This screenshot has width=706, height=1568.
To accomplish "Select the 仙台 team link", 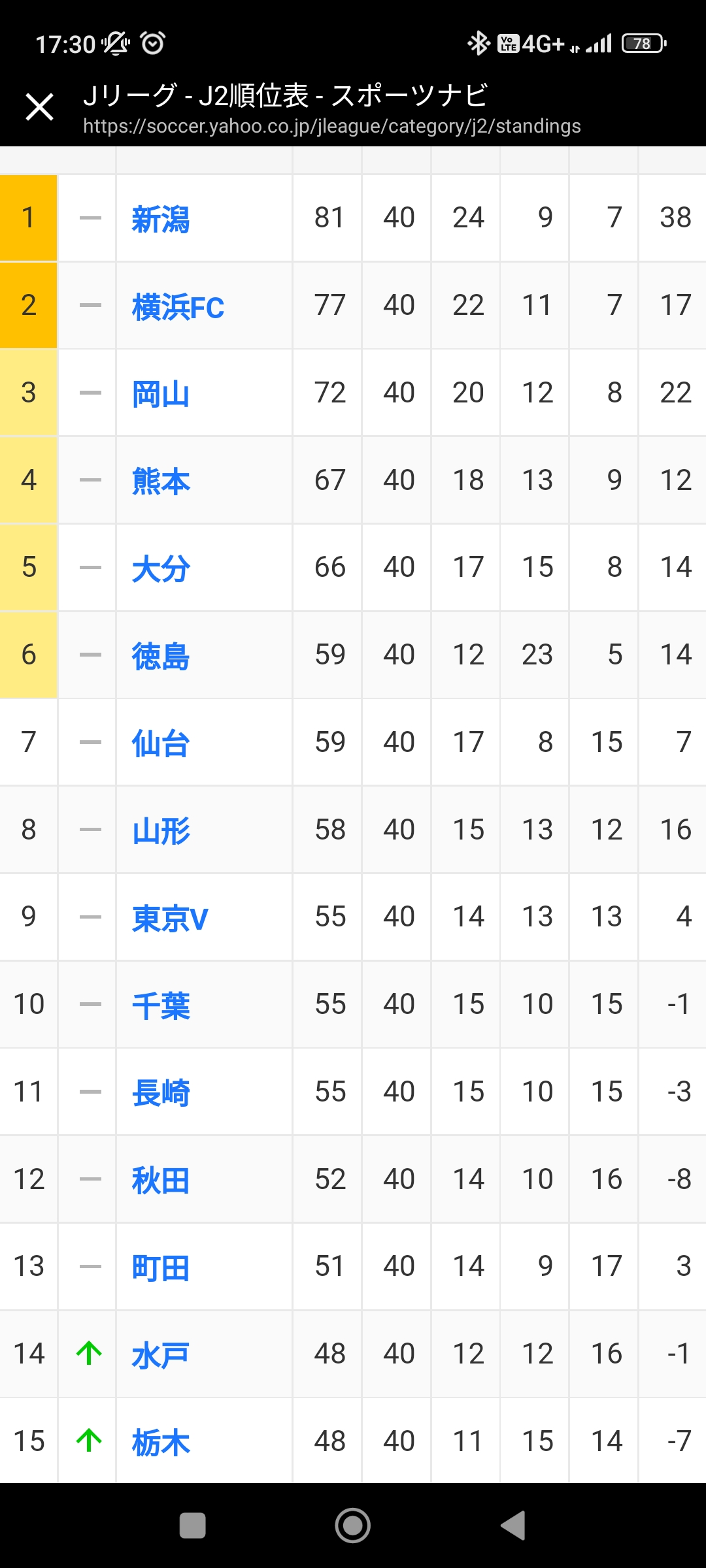I will pos(161,743).
